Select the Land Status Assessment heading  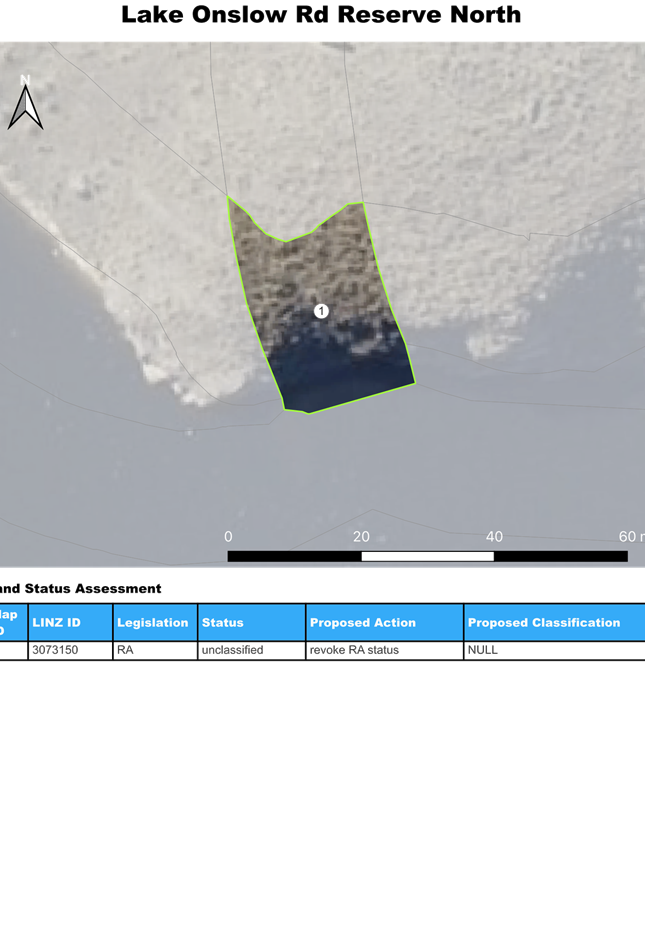point(80,589)
